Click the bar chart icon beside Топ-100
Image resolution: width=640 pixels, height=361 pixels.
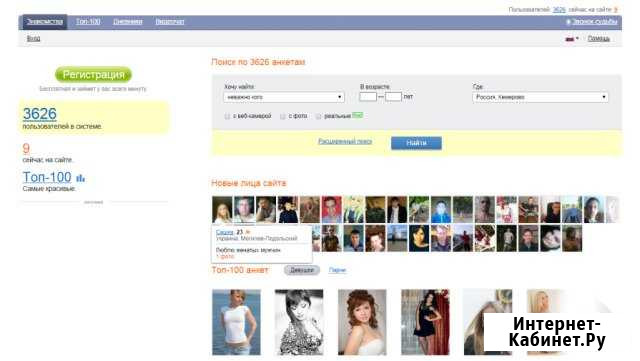81,178
